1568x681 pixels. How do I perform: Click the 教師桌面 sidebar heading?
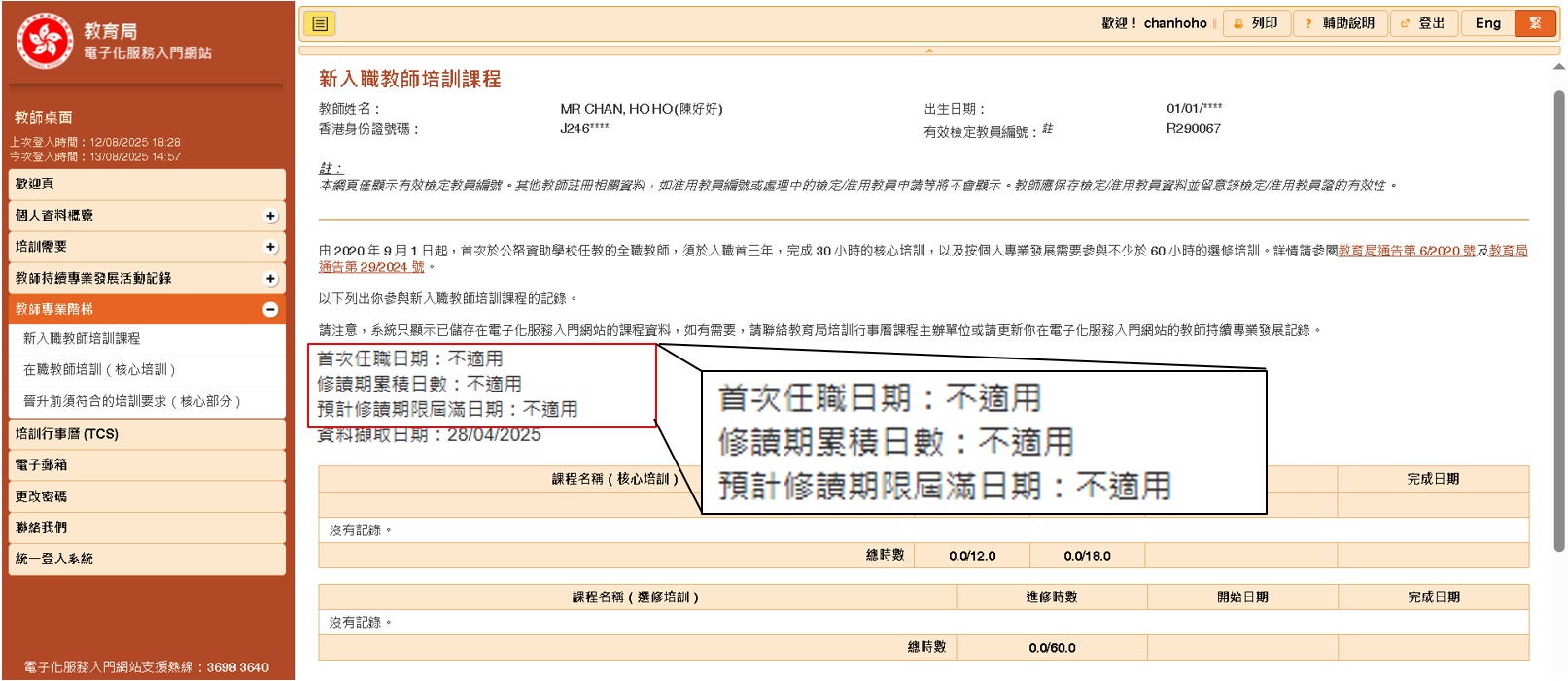(x=43, y=118)
